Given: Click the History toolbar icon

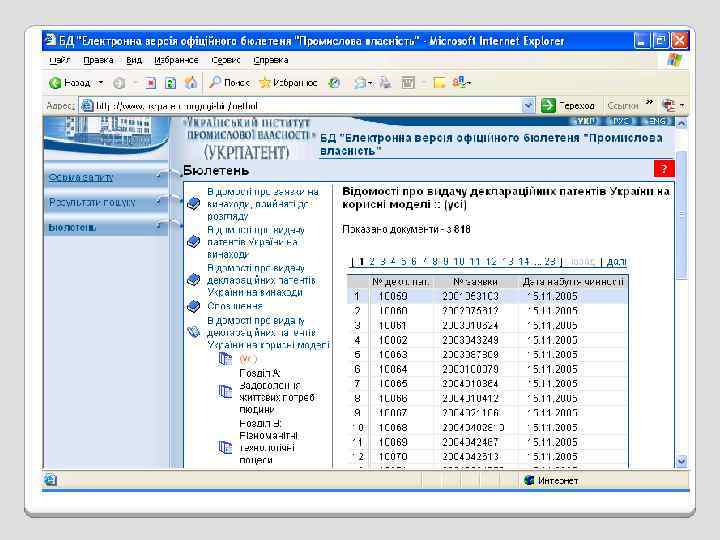Looking at the screenshot, I should click(334, 83).
